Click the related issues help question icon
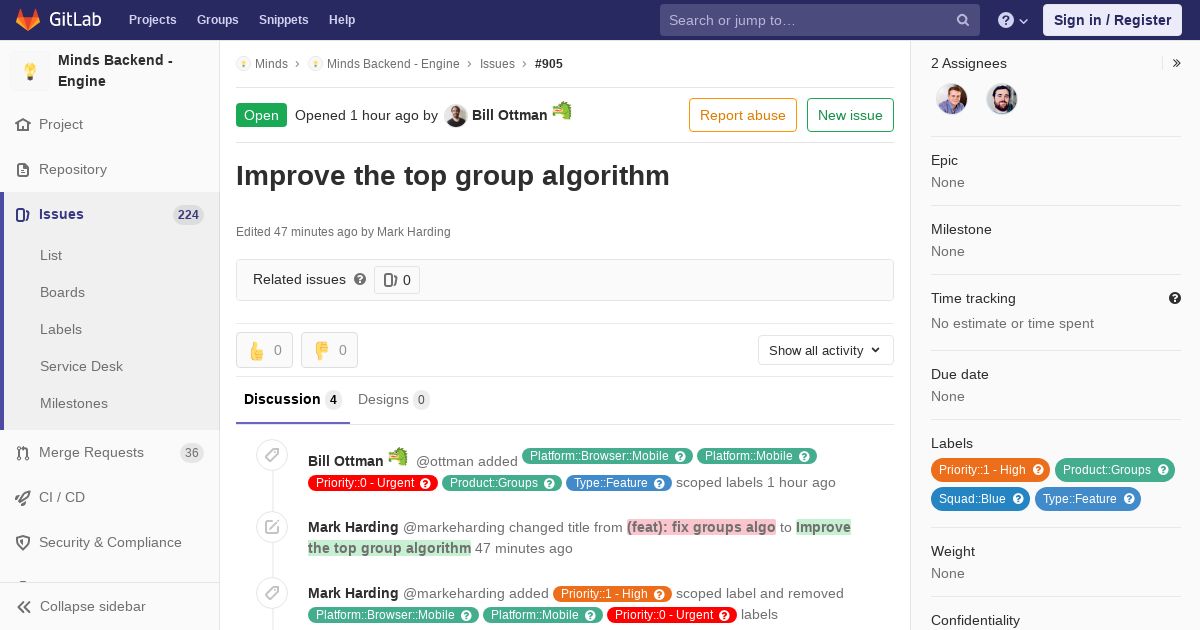This screenshot has width=1200, height=630. coord(360,280)
